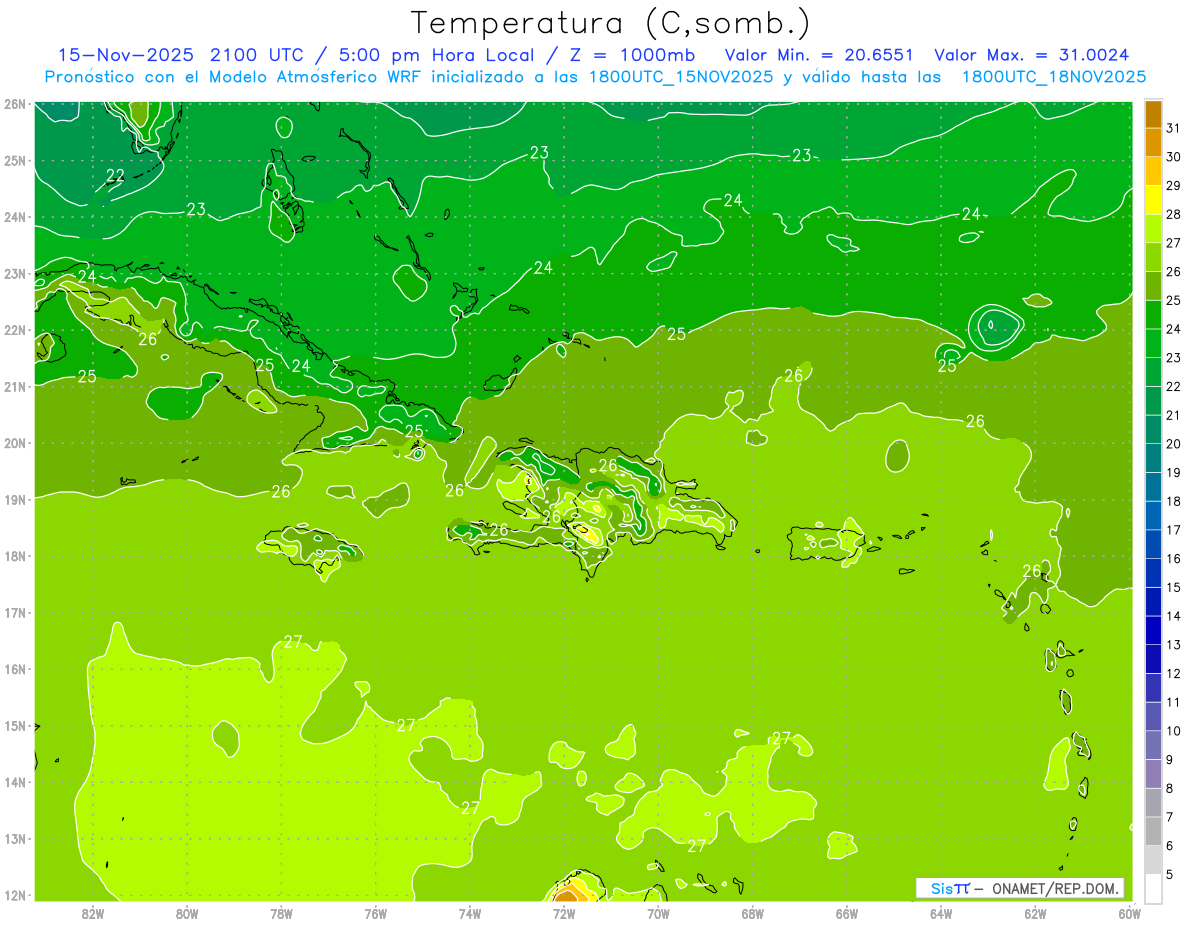Click the dark orange colorbar segment above 31
1200x927 pixels.
[1153, 114]
